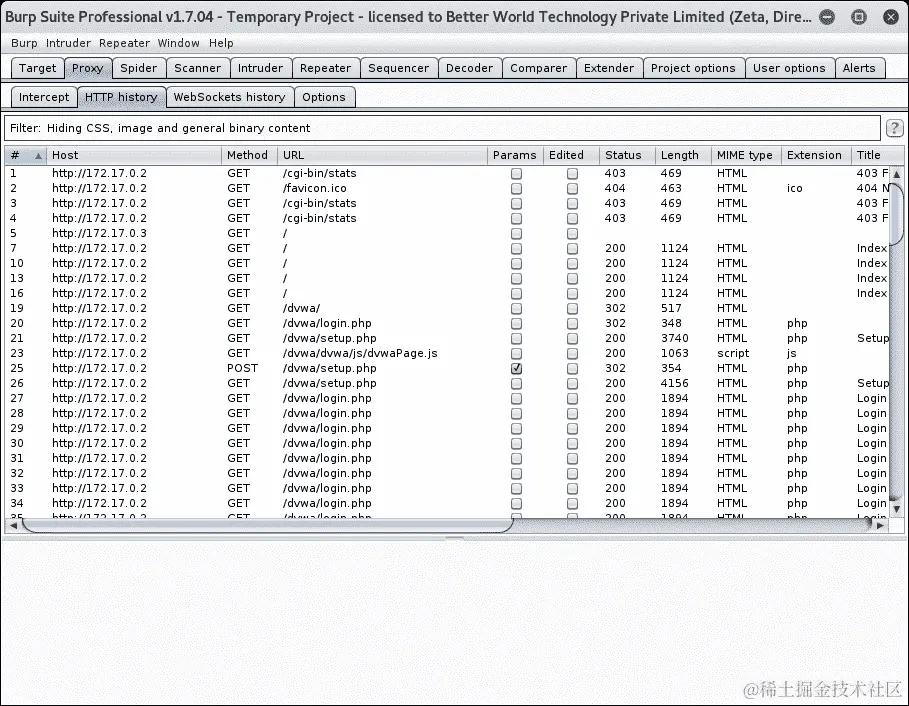This screenshot has height=706, width=909.
Task: Open the Proxy Options sub-tab
Action: tap(323, 97)
